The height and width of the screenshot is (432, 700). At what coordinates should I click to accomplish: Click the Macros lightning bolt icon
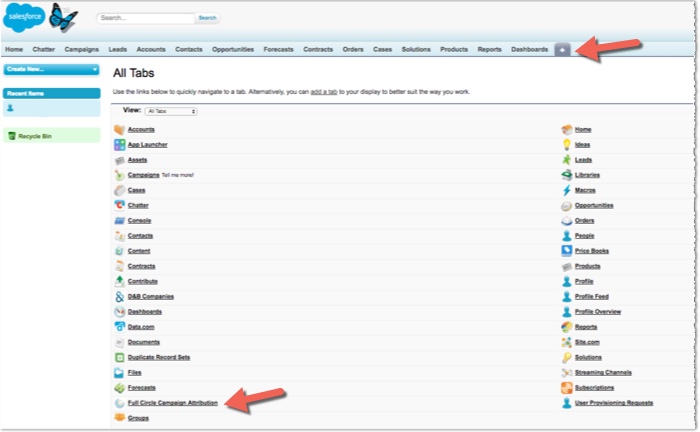coord(566,190)
